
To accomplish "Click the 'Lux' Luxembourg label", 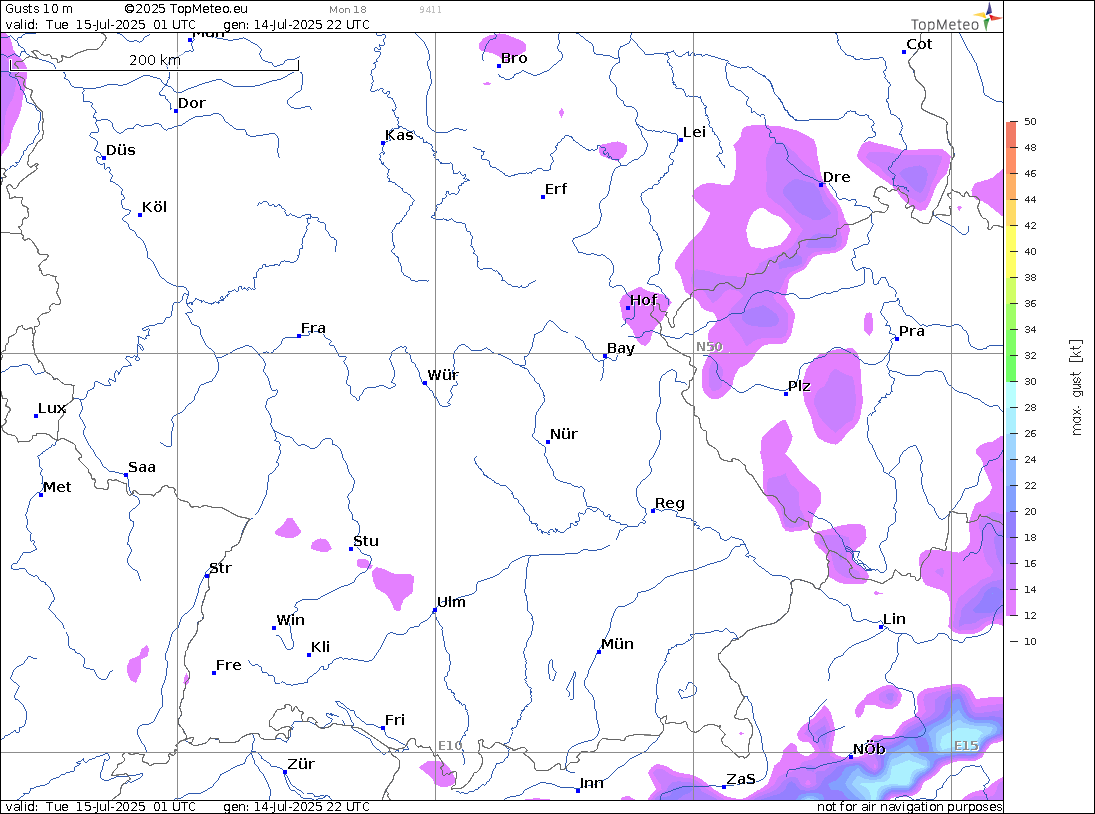I will pos(52,408).
